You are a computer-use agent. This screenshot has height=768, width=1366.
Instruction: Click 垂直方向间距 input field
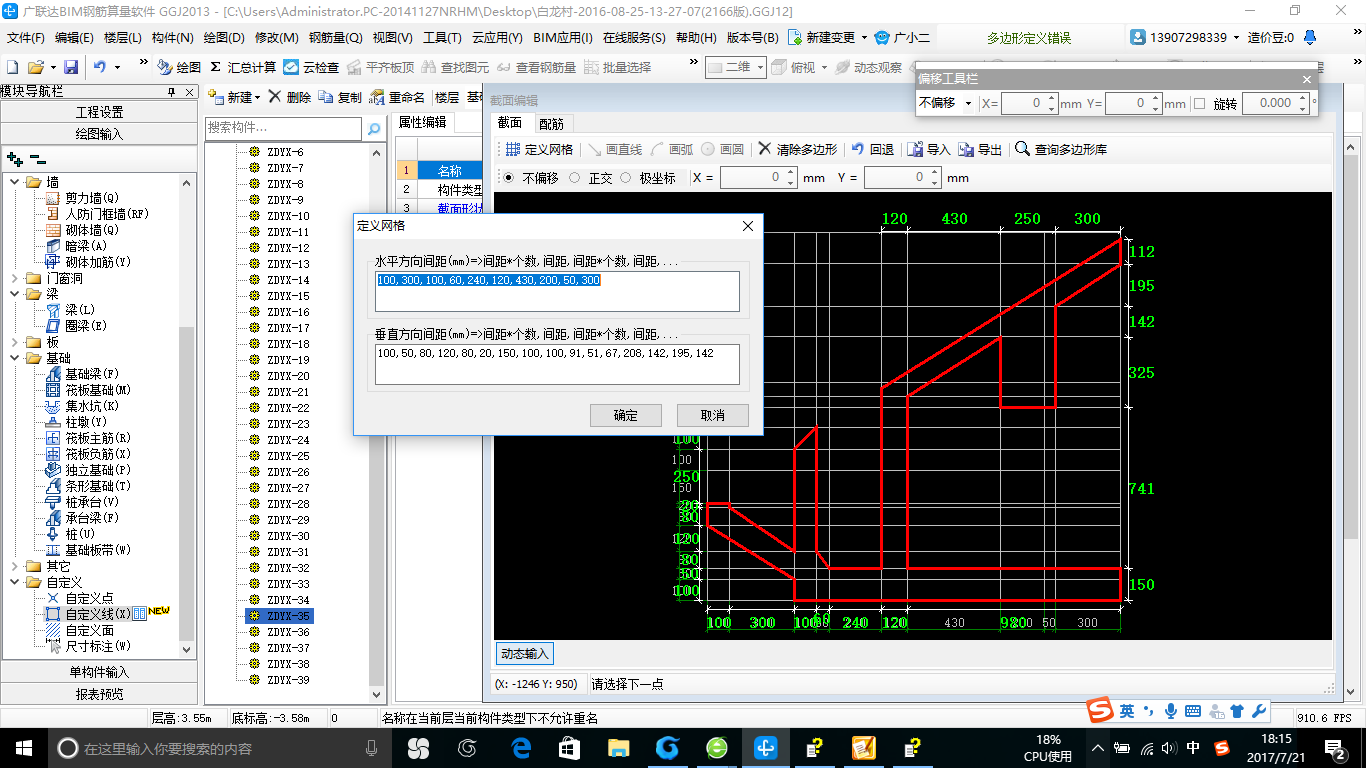(558, 364)
